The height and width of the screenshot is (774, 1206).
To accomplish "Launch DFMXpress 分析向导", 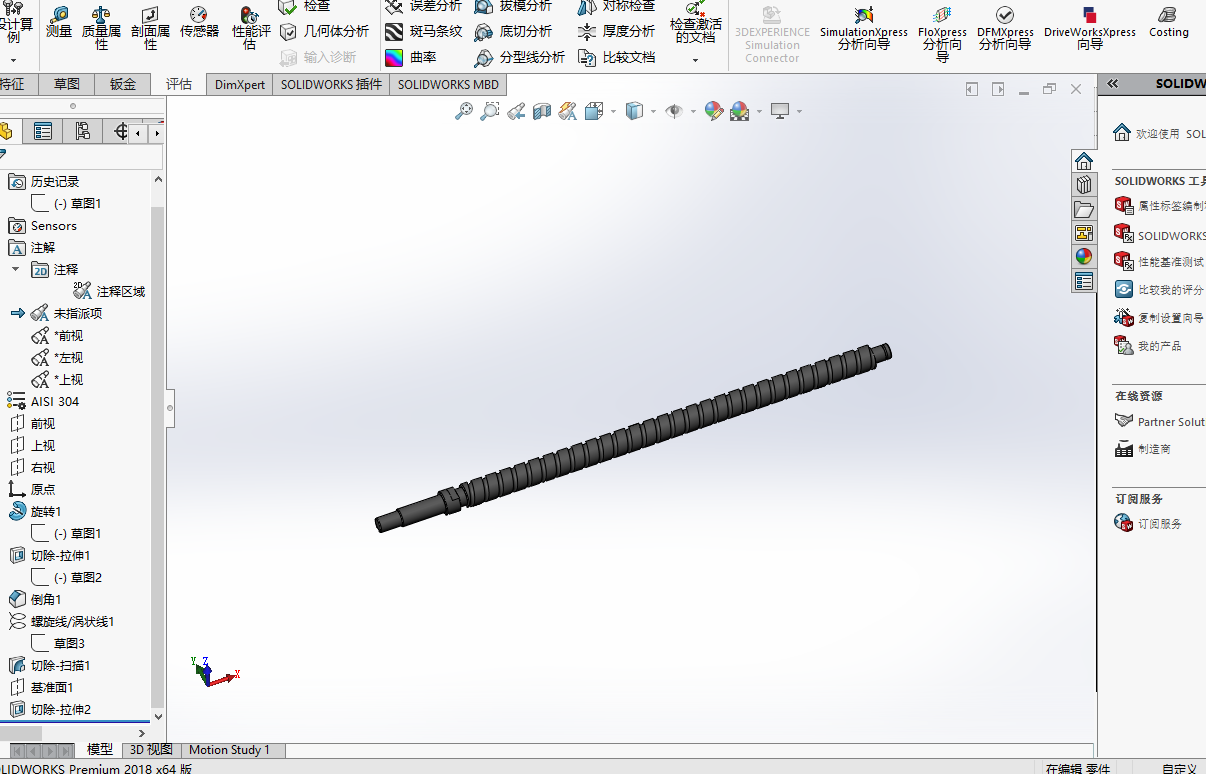I will (1005, 29).
